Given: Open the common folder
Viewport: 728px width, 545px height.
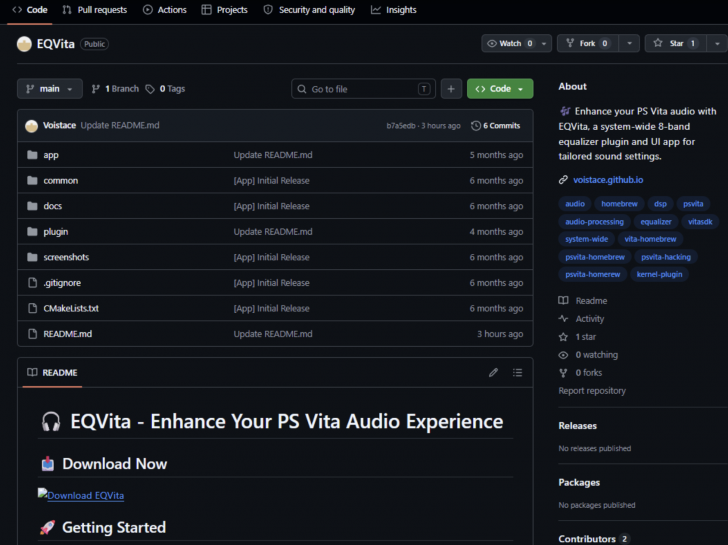Looking at the screenshot, I should point(61,181).
